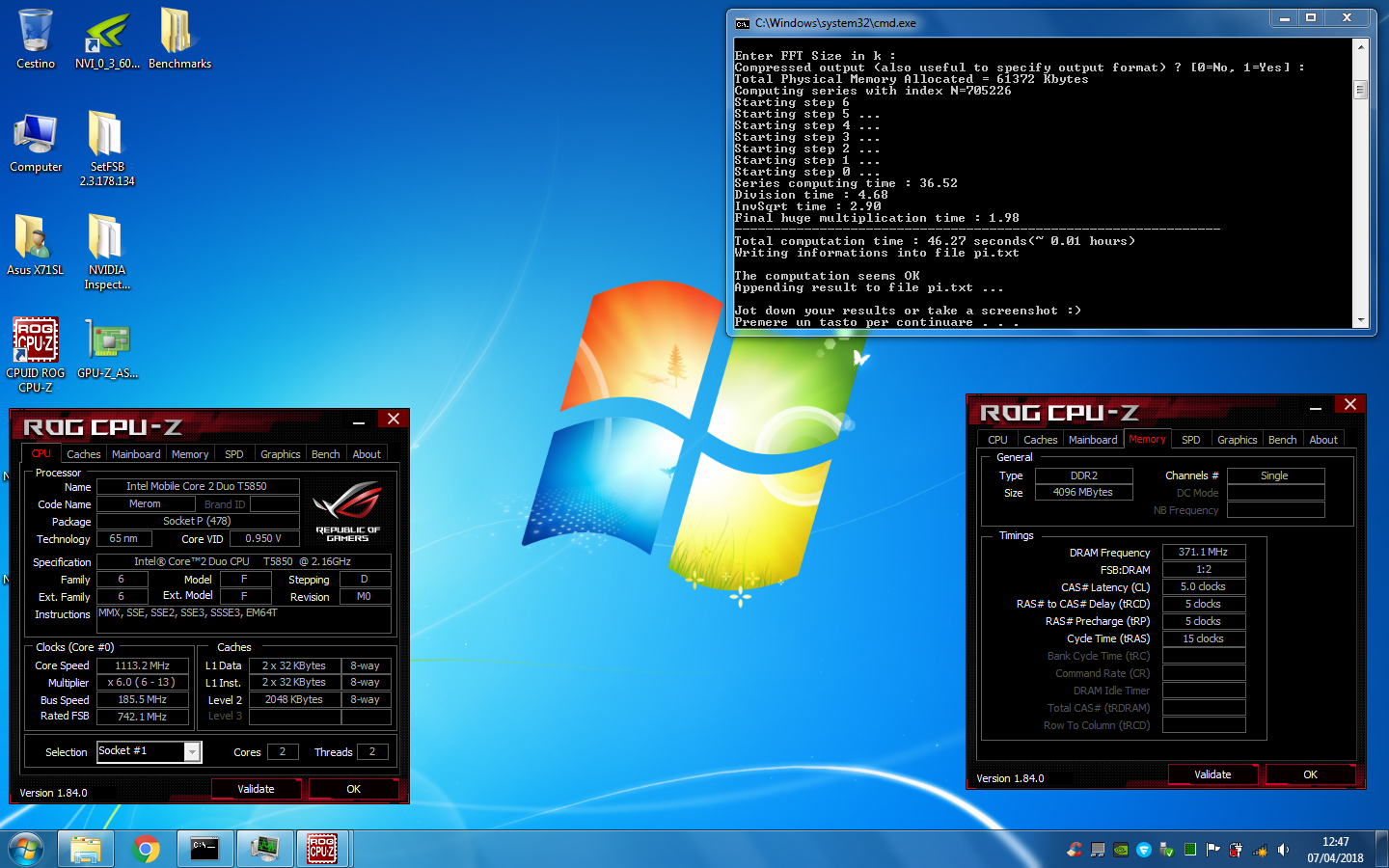
Task: Open the Graphics tab in left CPU-Z
Action: coord(281,454)
